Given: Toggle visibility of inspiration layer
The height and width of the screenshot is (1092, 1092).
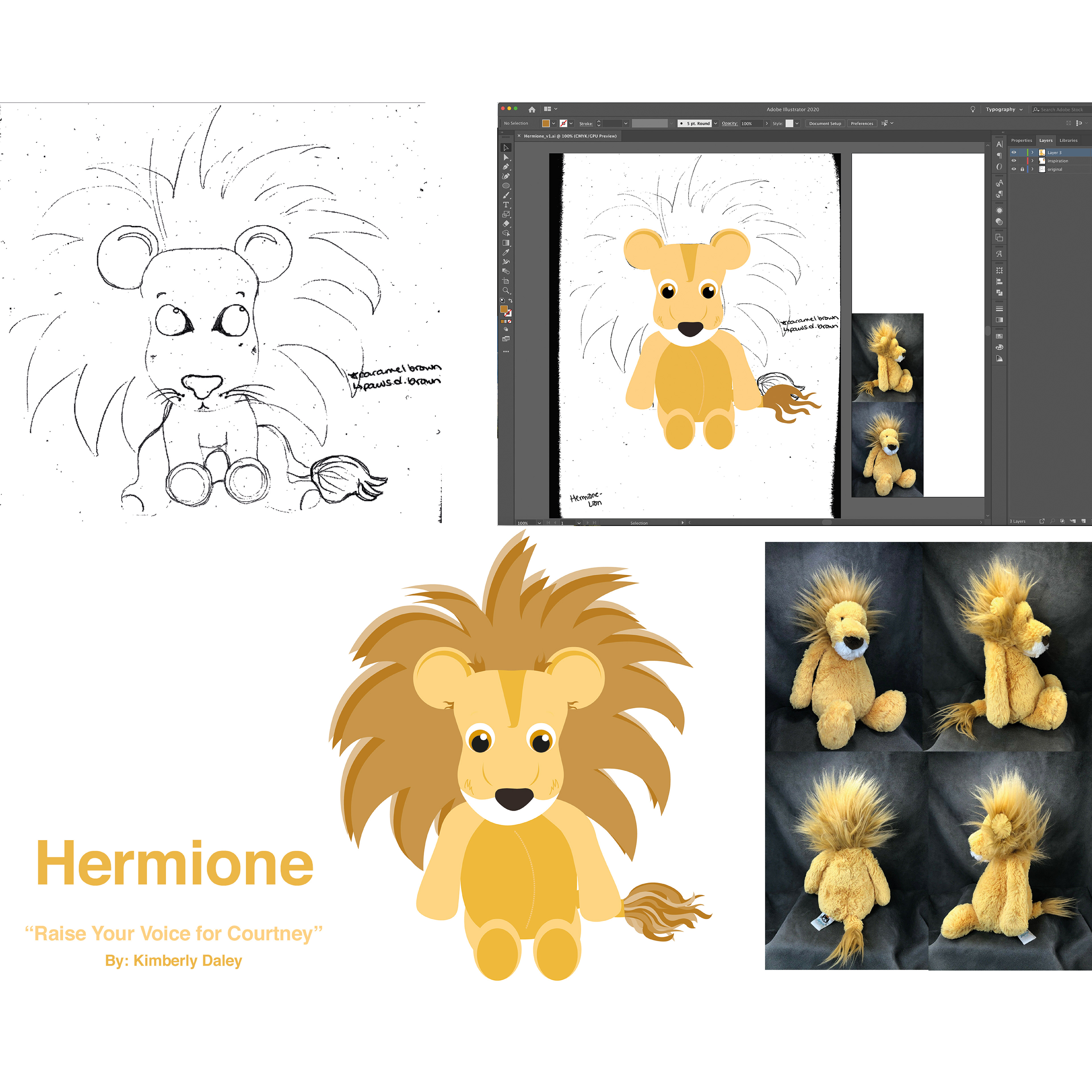Looking at the screenshot, I should click(x=1014, y=161).
